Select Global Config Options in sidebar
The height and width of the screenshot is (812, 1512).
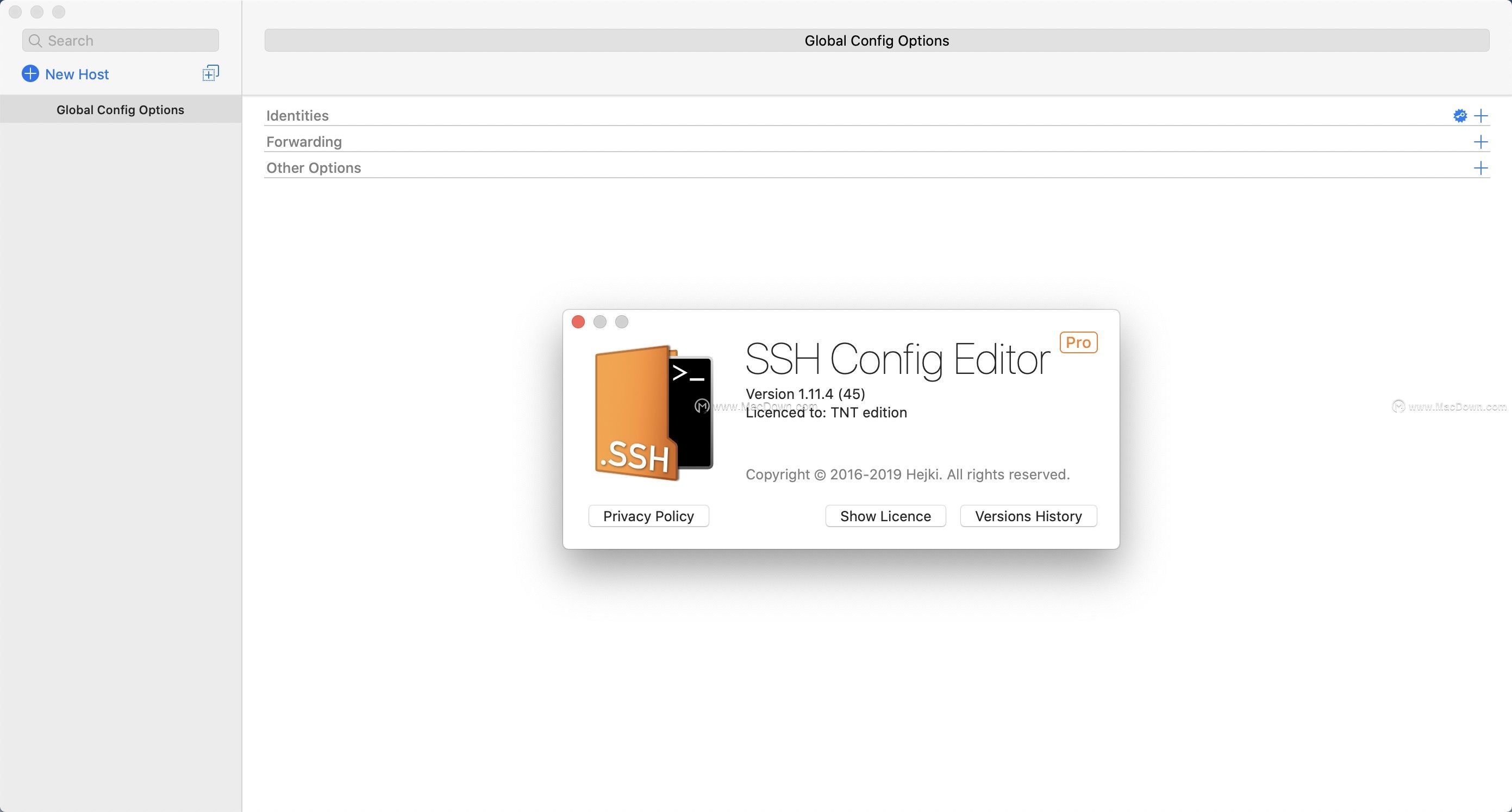point(120,110)
